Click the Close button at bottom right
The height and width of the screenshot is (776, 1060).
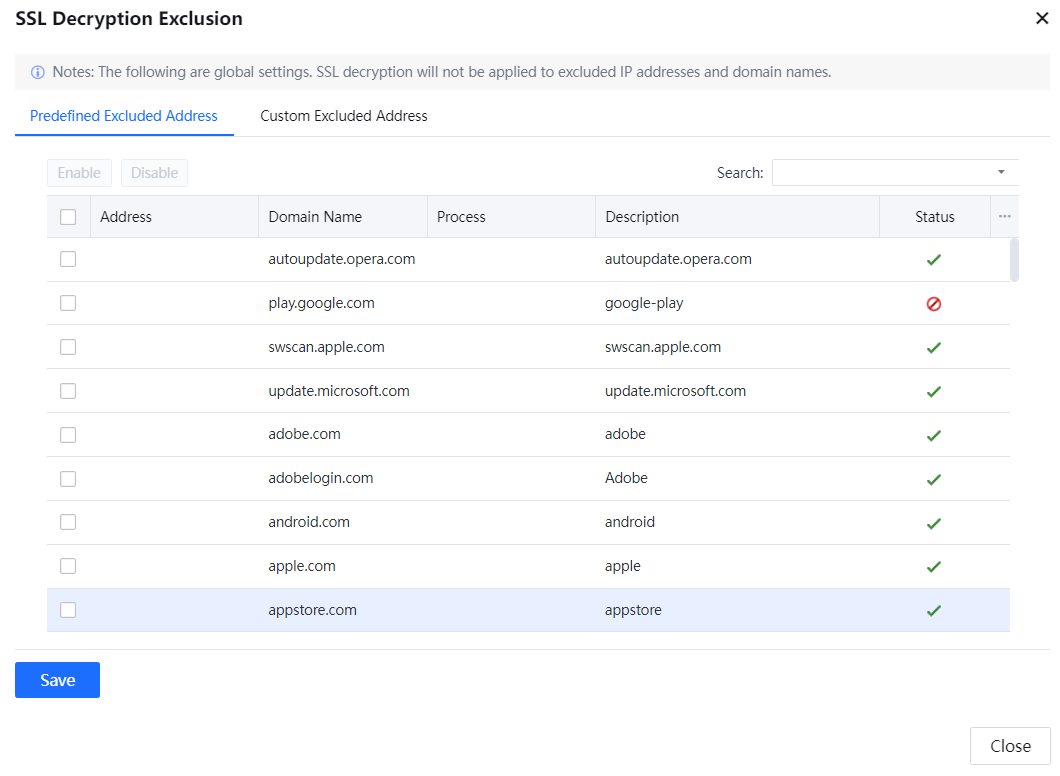1010,746
